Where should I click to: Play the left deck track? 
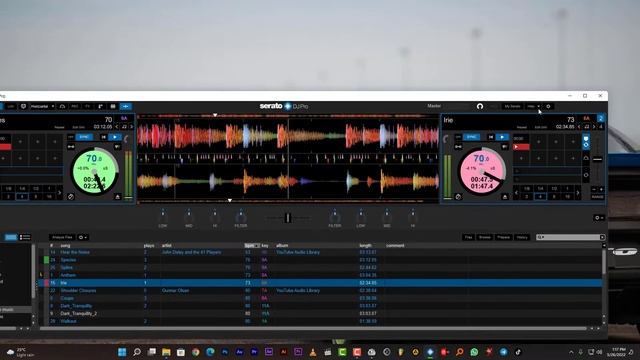pyautogui.click(x=115, y=137)
